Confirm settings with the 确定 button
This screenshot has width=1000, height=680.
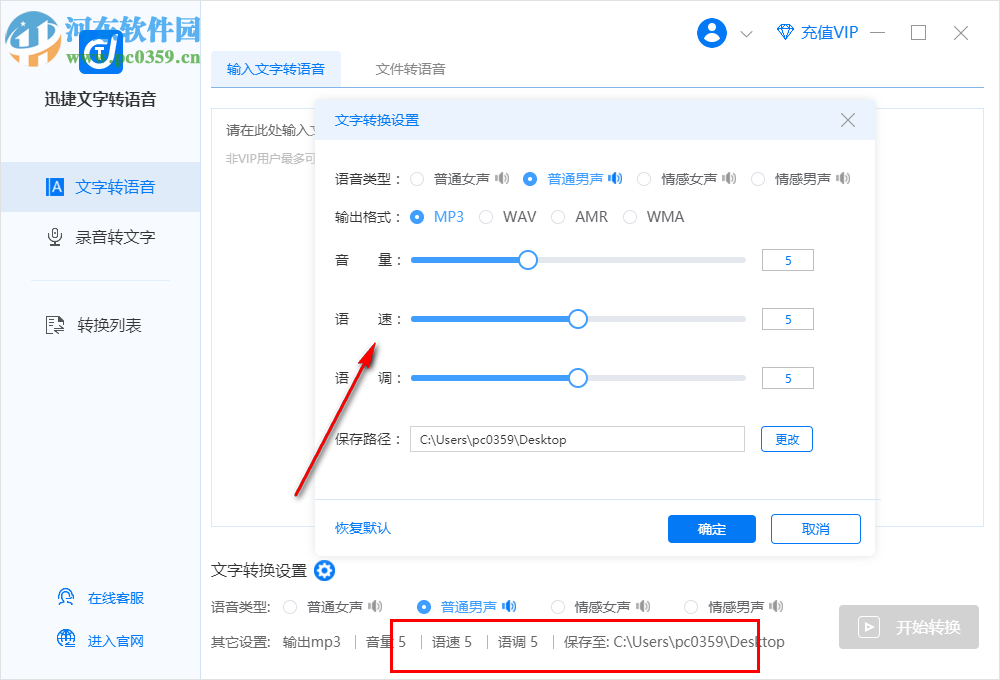(712, 529)
